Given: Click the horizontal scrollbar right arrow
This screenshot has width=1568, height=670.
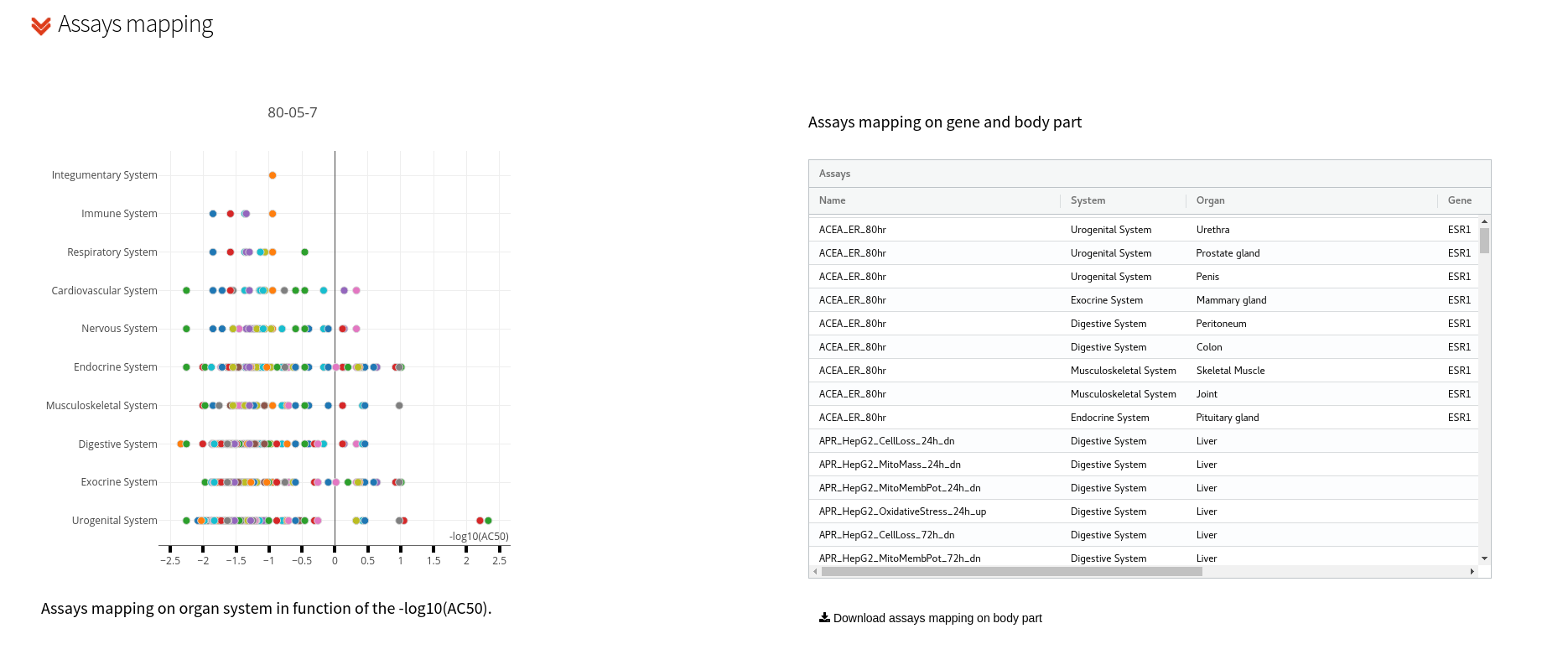Looking at the screenshot, I should (1472, 572).
